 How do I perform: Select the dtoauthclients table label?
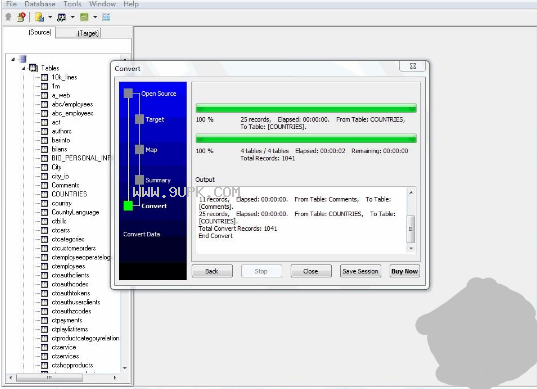(x=70, y=275)
